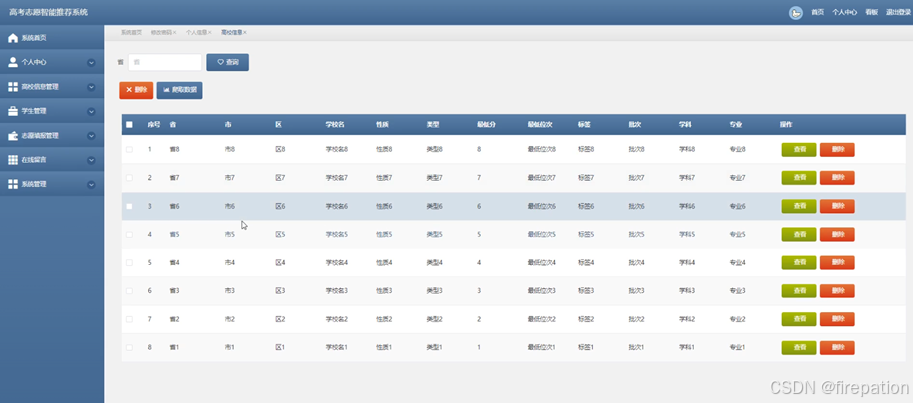Screen dimensions: 913x403
Task: Click cell 专业5
Action: click(x=737, y=235)
